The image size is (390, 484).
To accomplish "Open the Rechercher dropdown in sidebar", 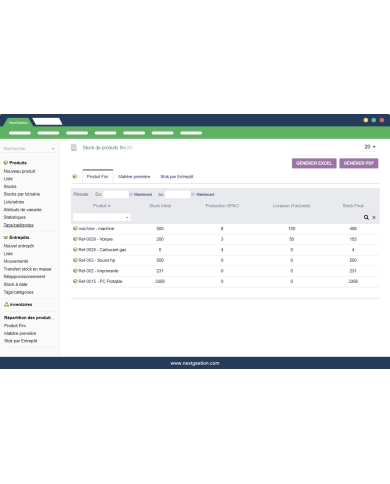I will (29, 148).
